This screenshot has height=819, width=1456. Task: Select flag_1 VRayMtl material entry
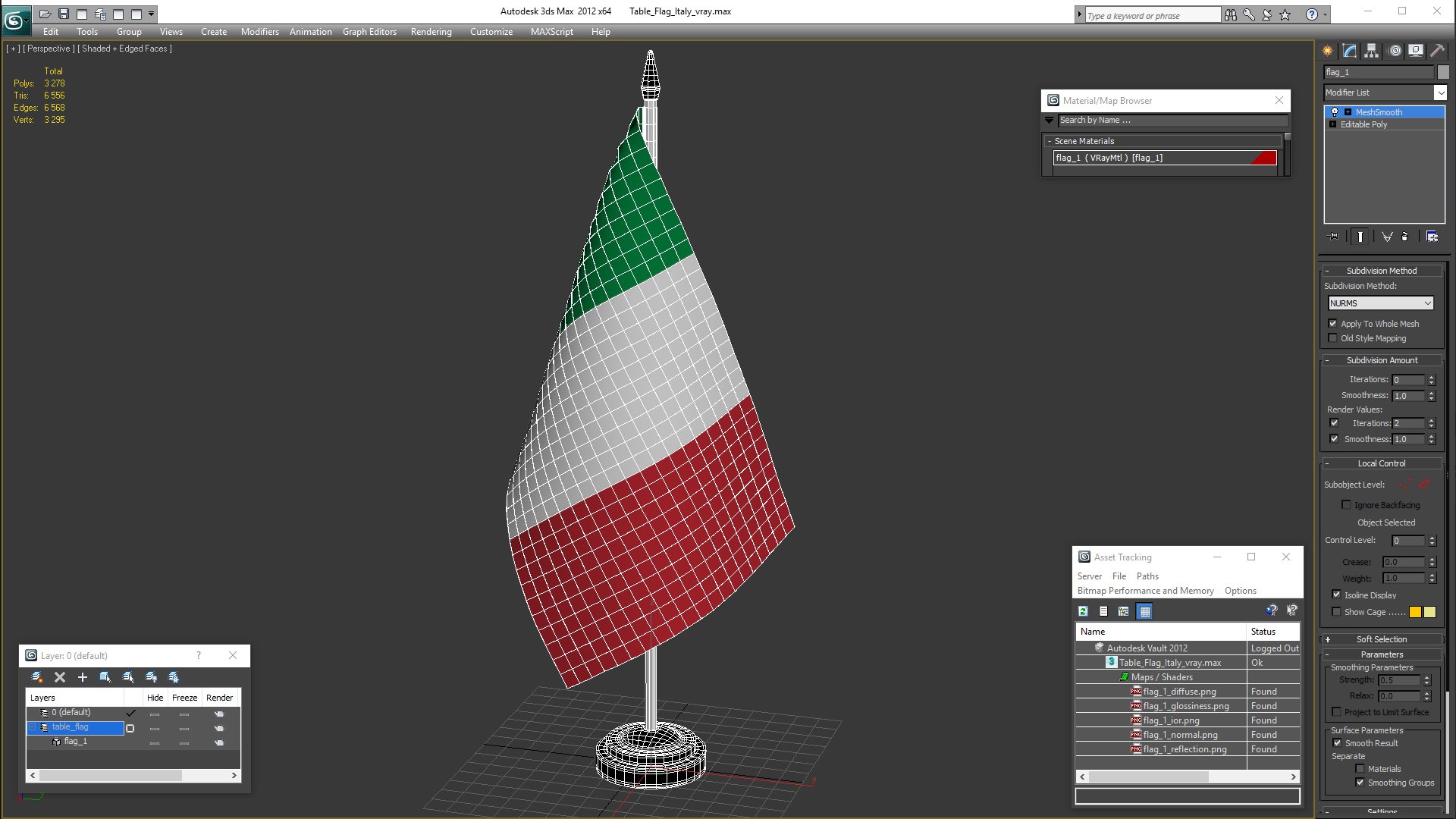1165,158
